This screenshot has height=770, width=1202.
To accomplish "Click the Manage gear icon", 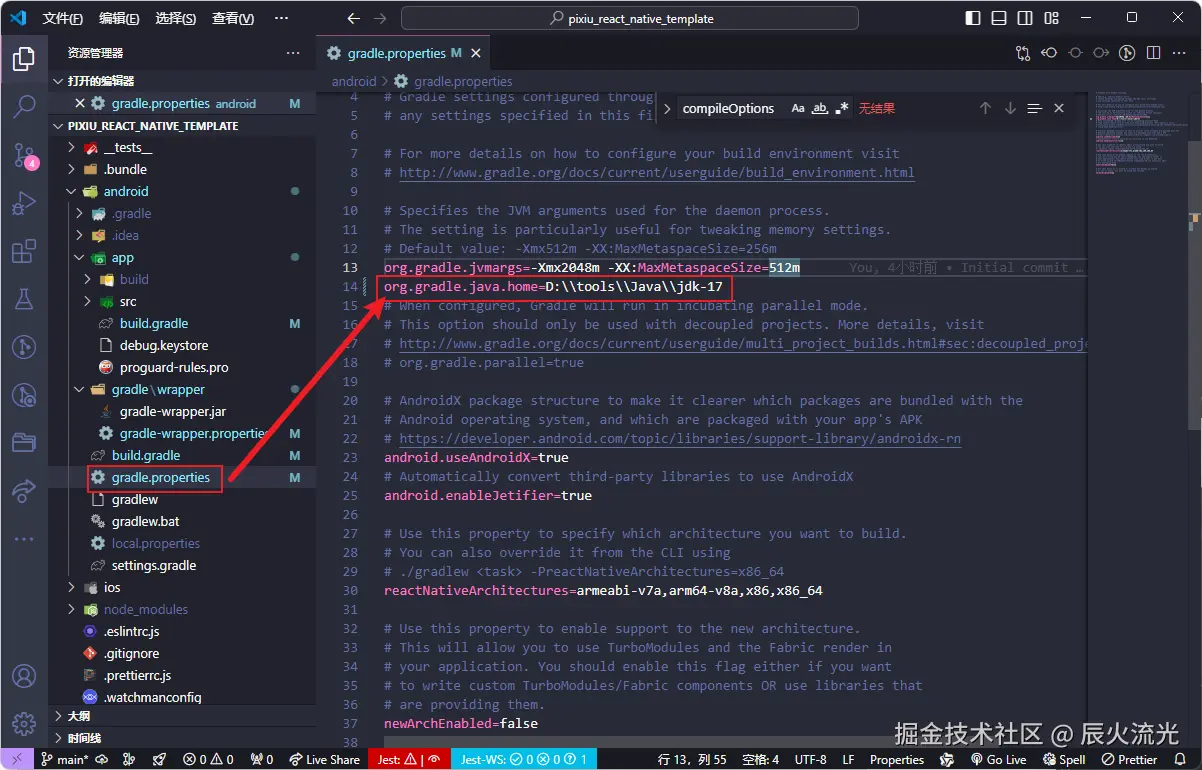I will coord(24,724).
